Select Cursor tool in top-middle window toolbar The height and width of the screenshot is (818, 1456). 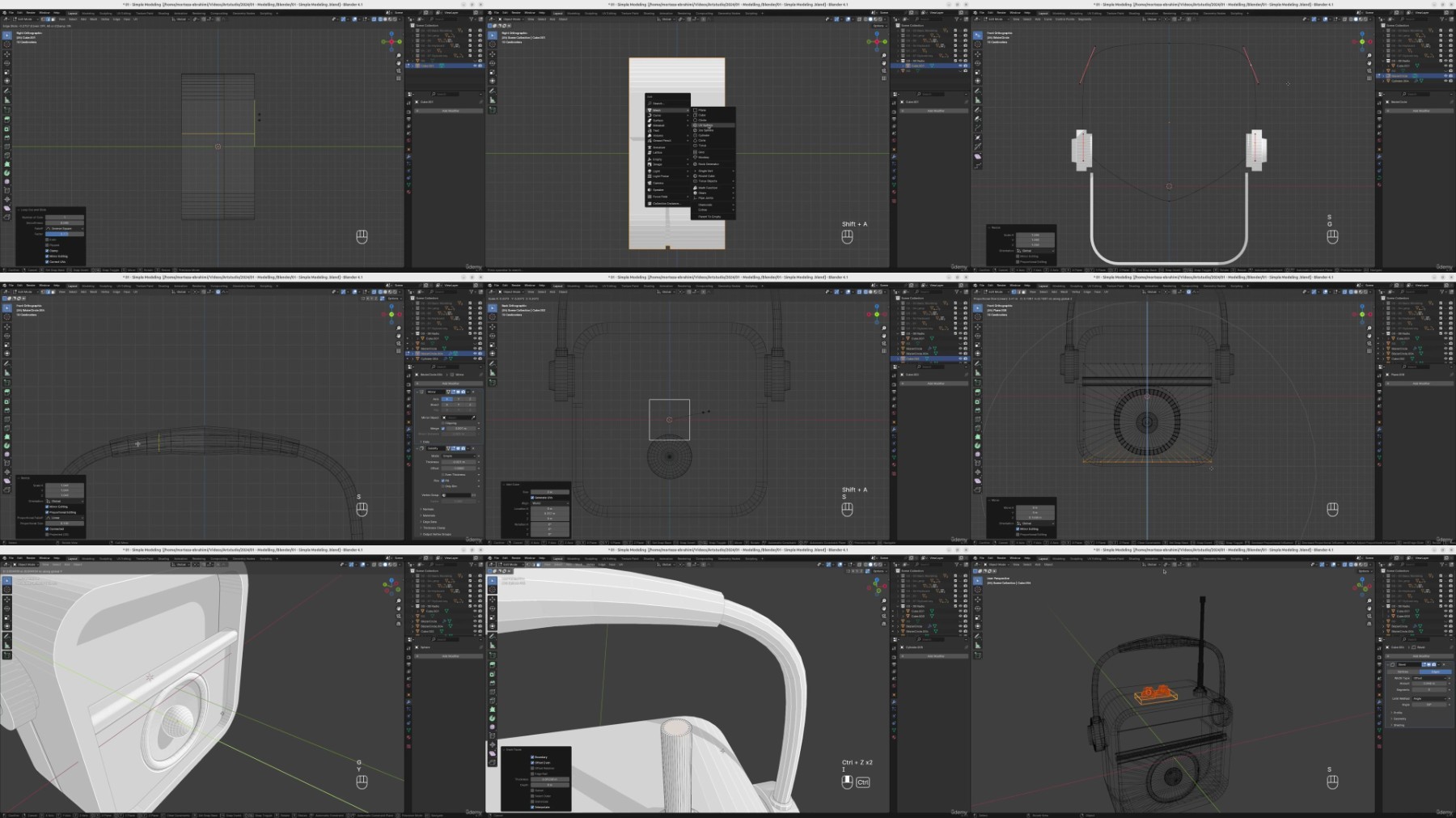pos(493,45)
